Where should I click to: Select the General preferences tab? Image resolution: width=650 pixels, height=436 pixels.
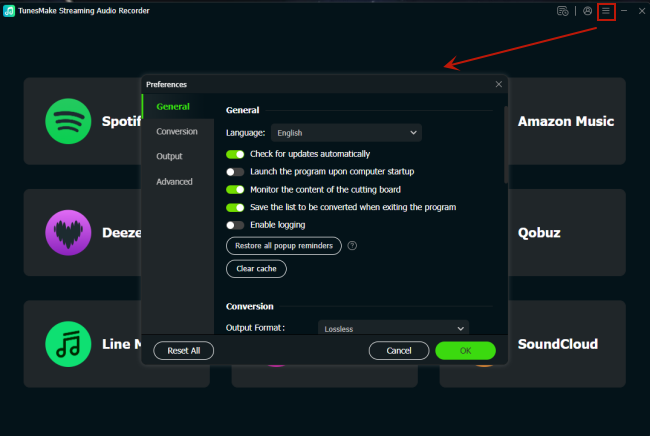click(x=178, y=107)
